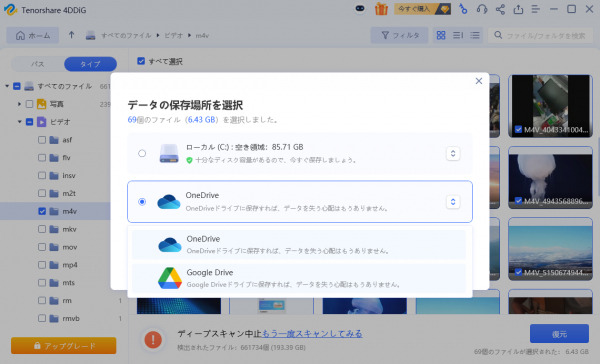Image resolution: width=600 pixels, height=364 pixels.
Task: Open the hamburger menu icon
Action: [x=536, y=9]
